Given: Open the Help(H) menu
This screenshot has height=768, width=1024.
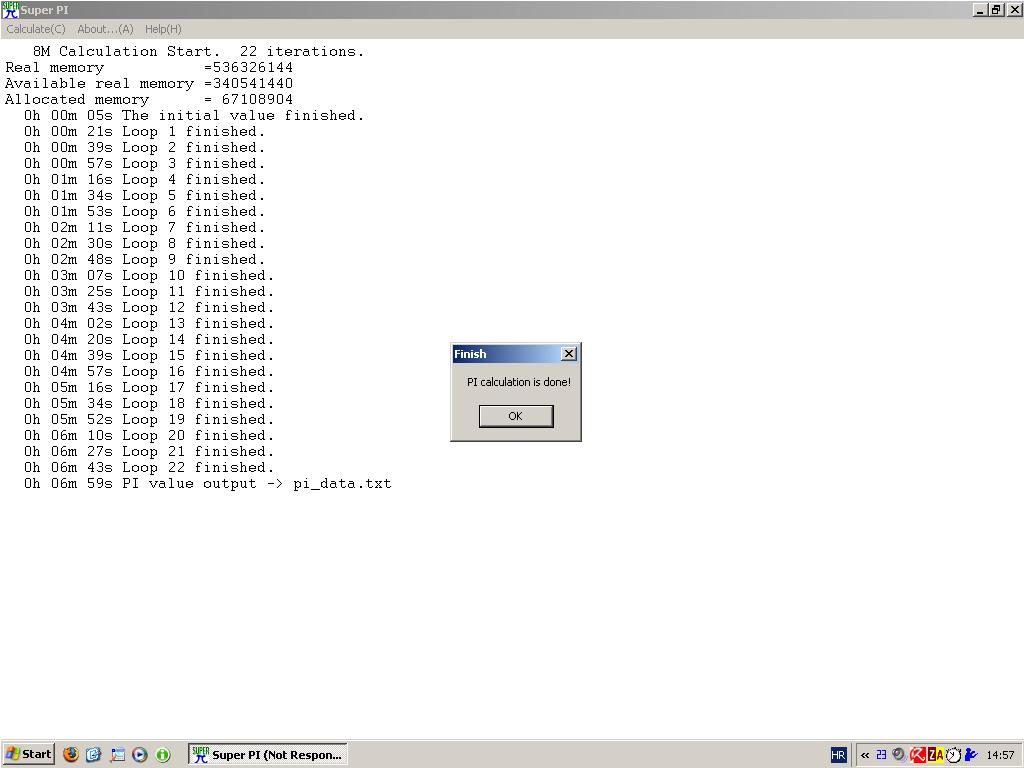Looking at the screenshot, I should [x=163, y=29].
